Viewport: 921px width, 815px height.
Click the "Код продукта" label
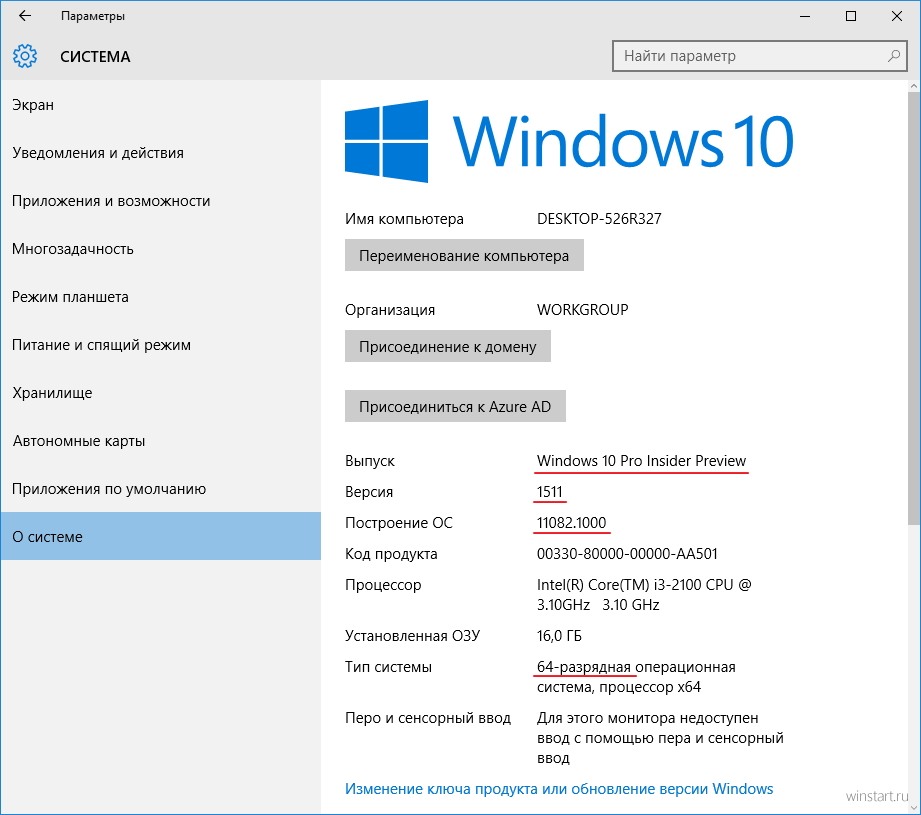pyautogui.click(x=391, y=554)
